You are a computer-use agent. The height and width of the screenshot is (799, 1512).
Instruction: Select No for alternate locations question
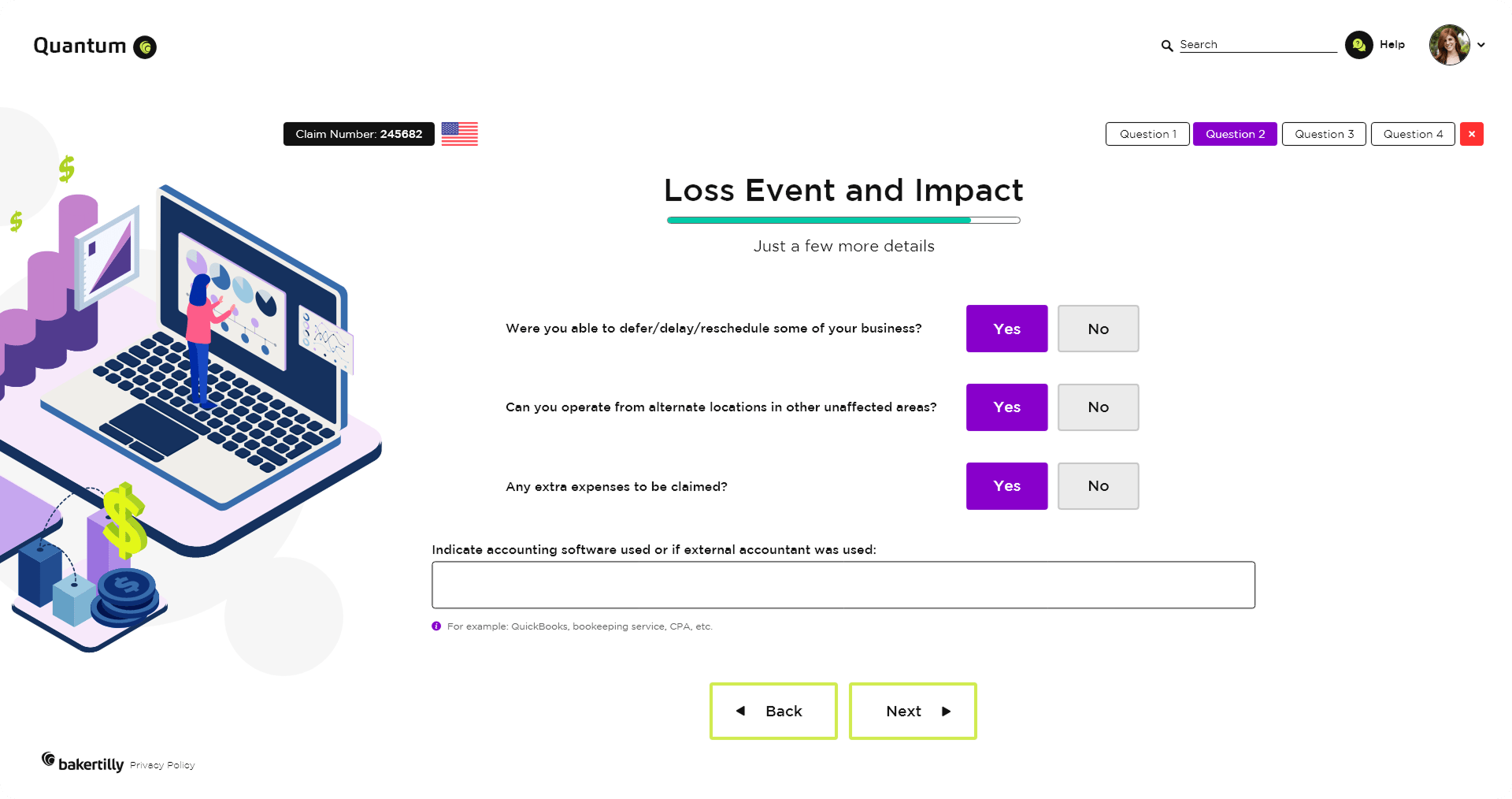pos(1098,407)
